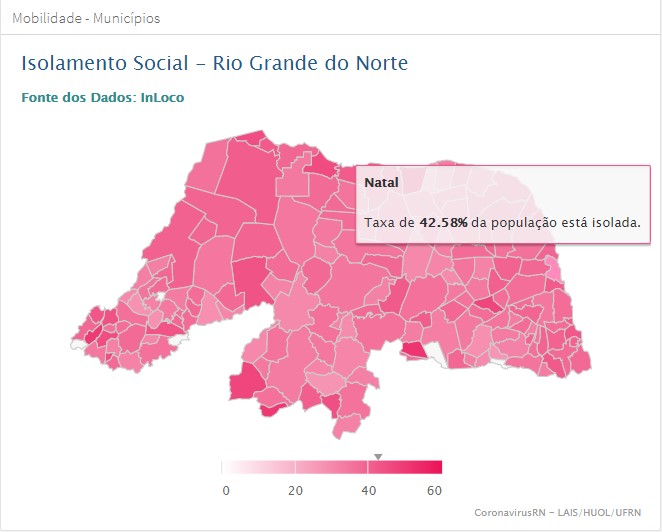Click the "0" legend tick label
662x532 pixels.
coord(226,490)
